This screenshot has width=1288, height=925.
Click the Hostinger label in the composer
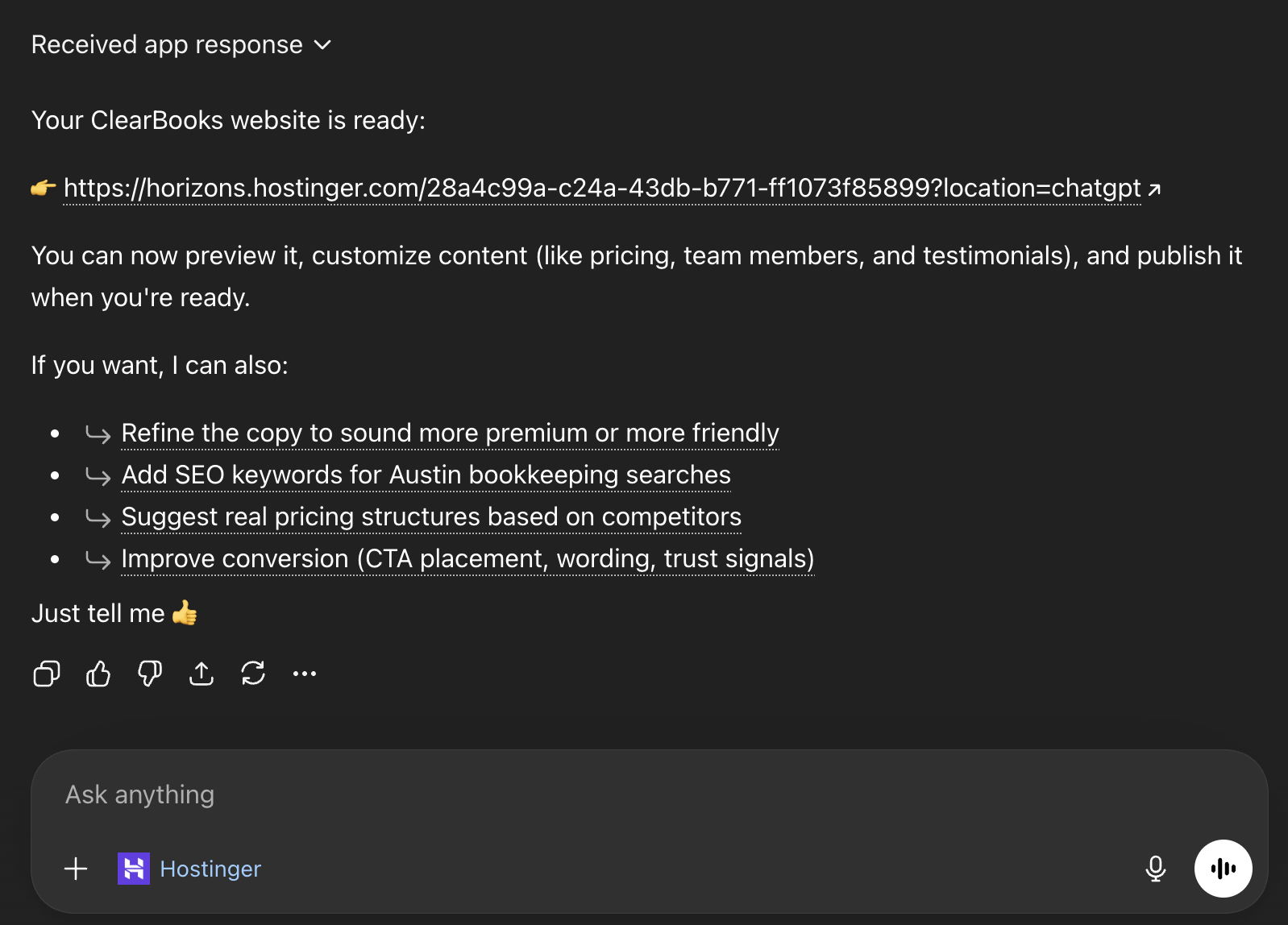coord(211,869)
